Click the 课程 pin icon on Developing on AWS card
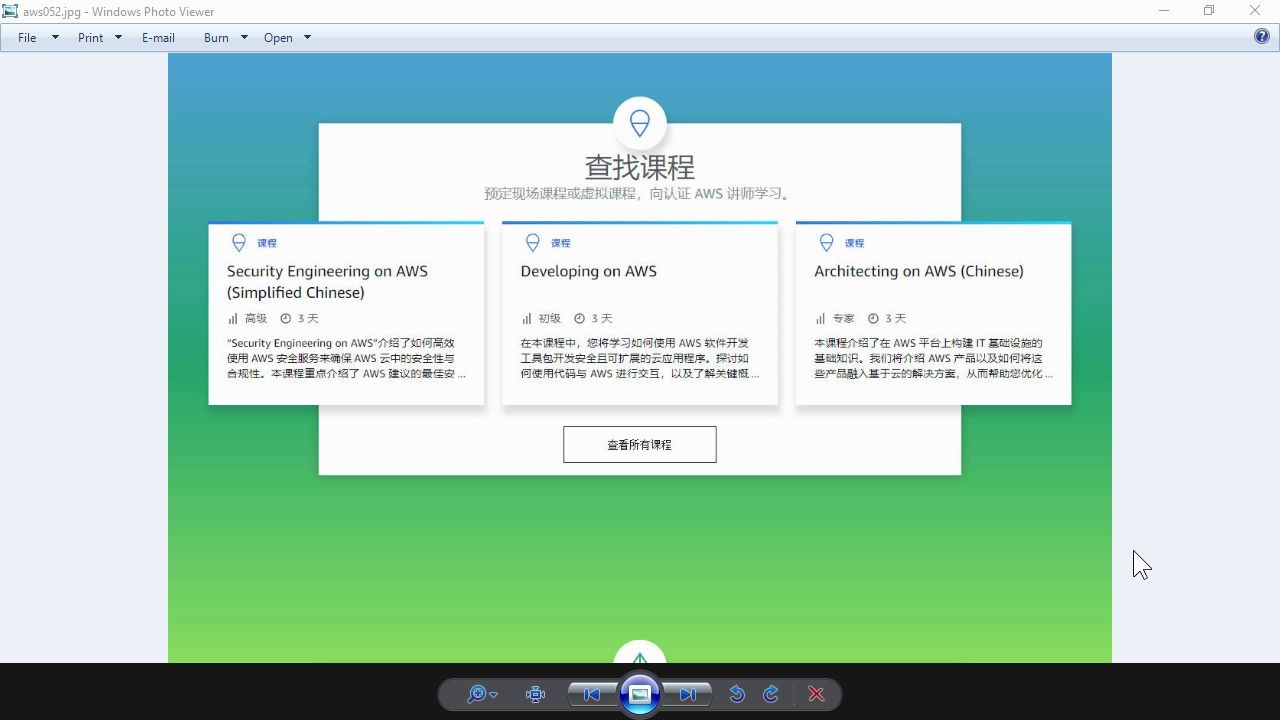Viewport: 1280px width, 720px height. pyautogui.click(x=532, y=242)
